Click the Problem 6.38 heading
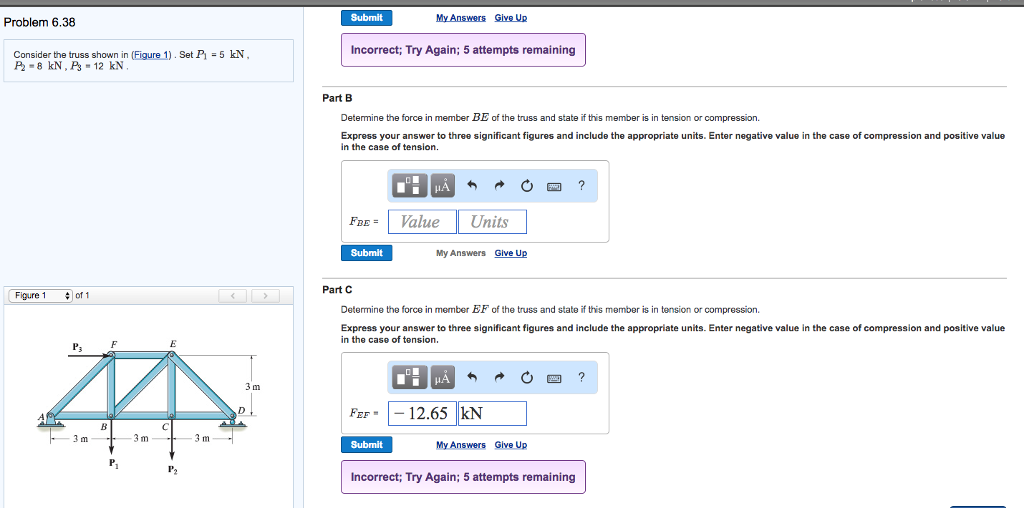The image size is (1024, 508). coord(40,23)
